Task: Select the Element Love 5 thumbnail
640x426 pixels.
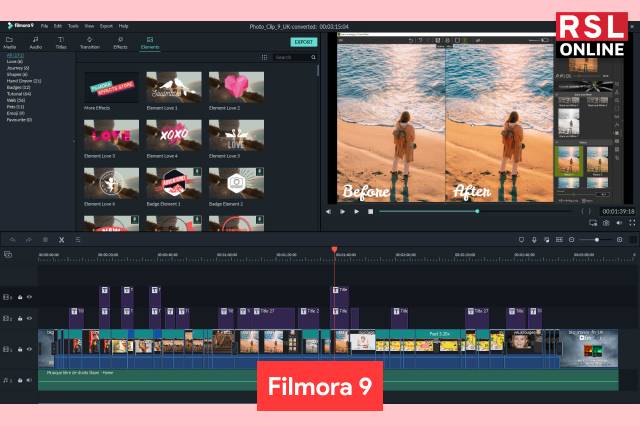Action: click(x=236, y=135)
